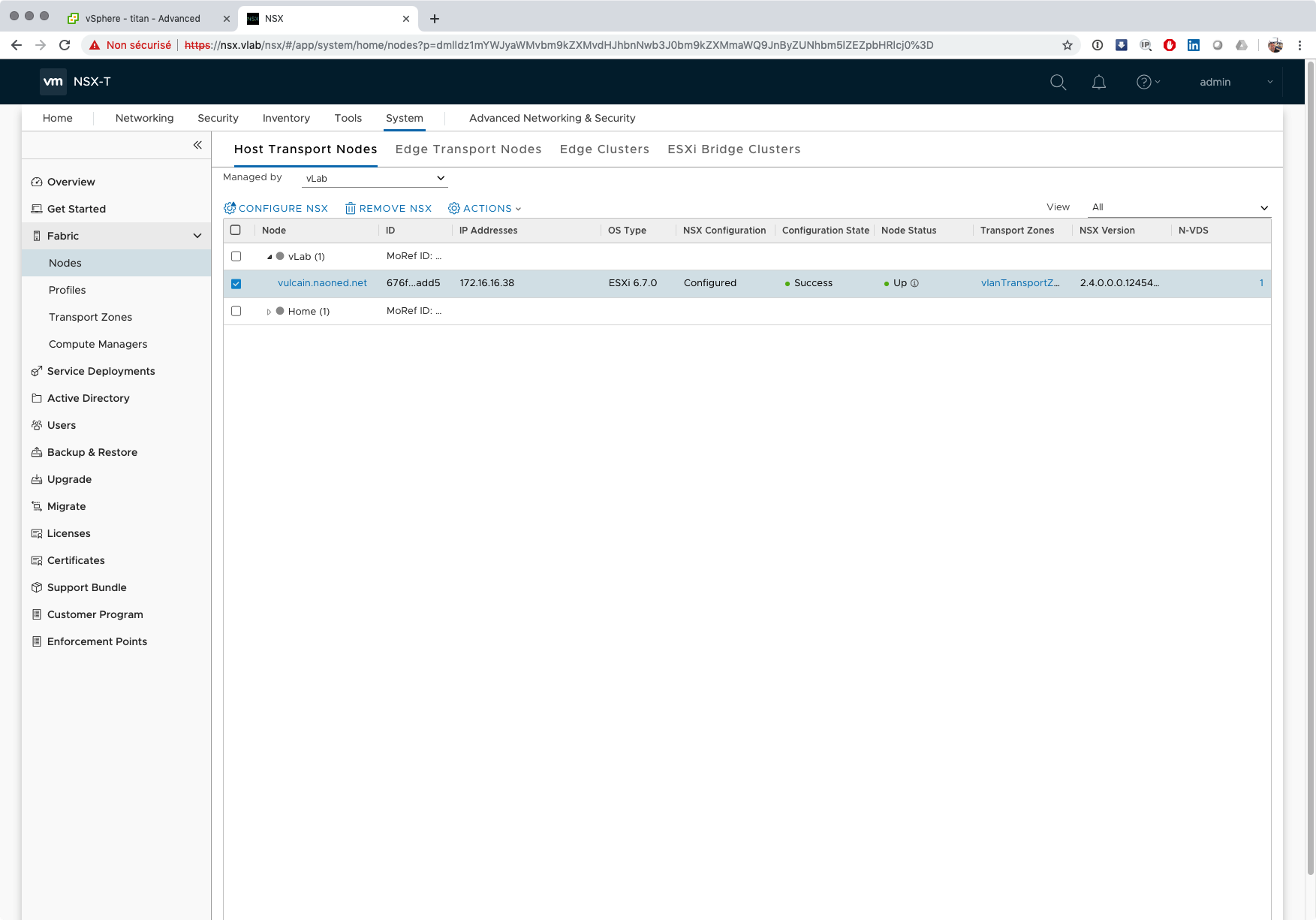Screen dimensions: 1316x920
Task: Click the browser reload page icon
Action: [x=65, y=45]
